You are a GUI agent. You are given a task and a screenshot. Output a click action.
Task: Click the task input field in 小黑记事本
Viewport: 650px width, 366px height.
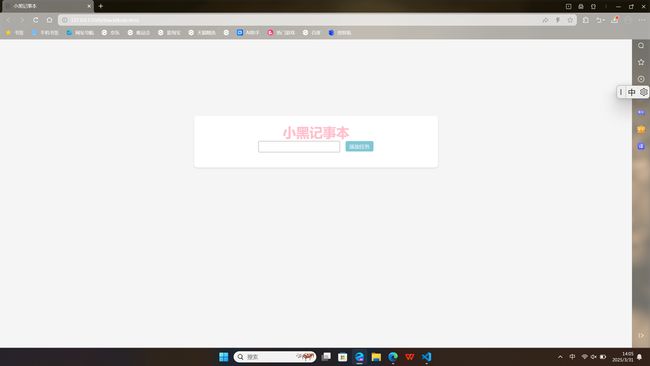(x=299, y=146)
